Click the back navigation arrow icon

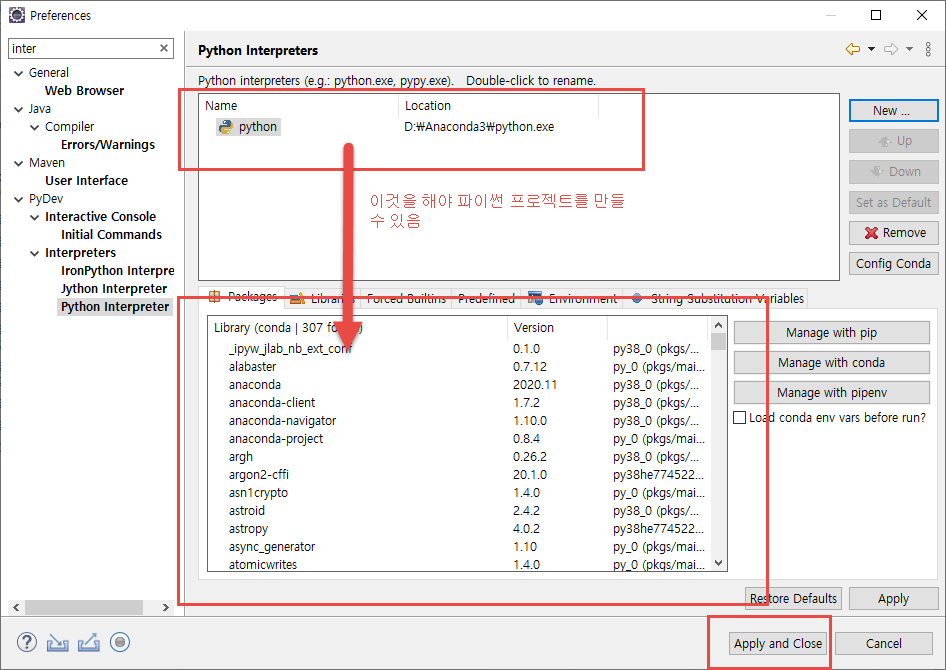[852, 49]
